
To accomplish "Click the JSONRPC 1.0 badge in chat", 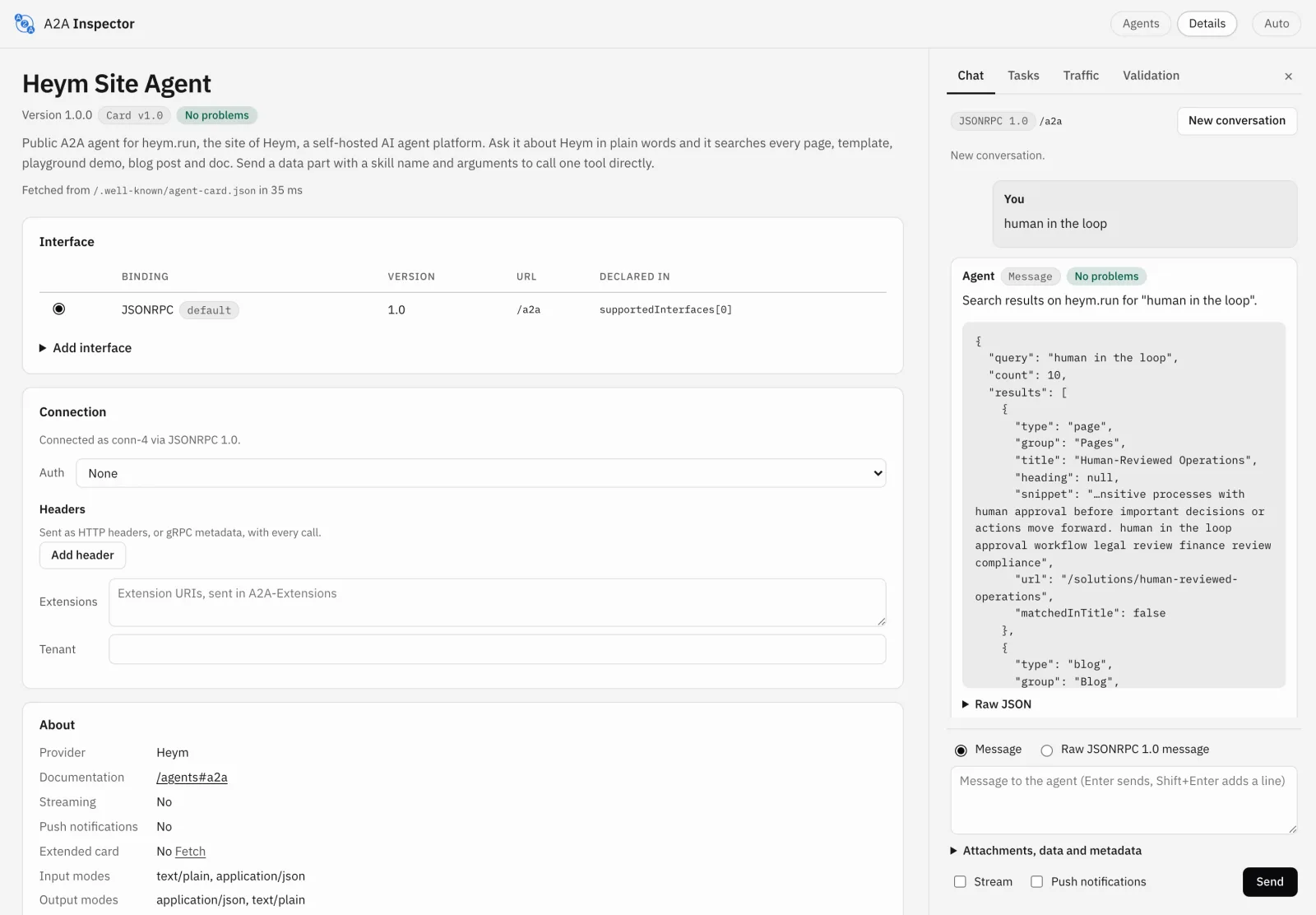I will [x=993, y=121].
